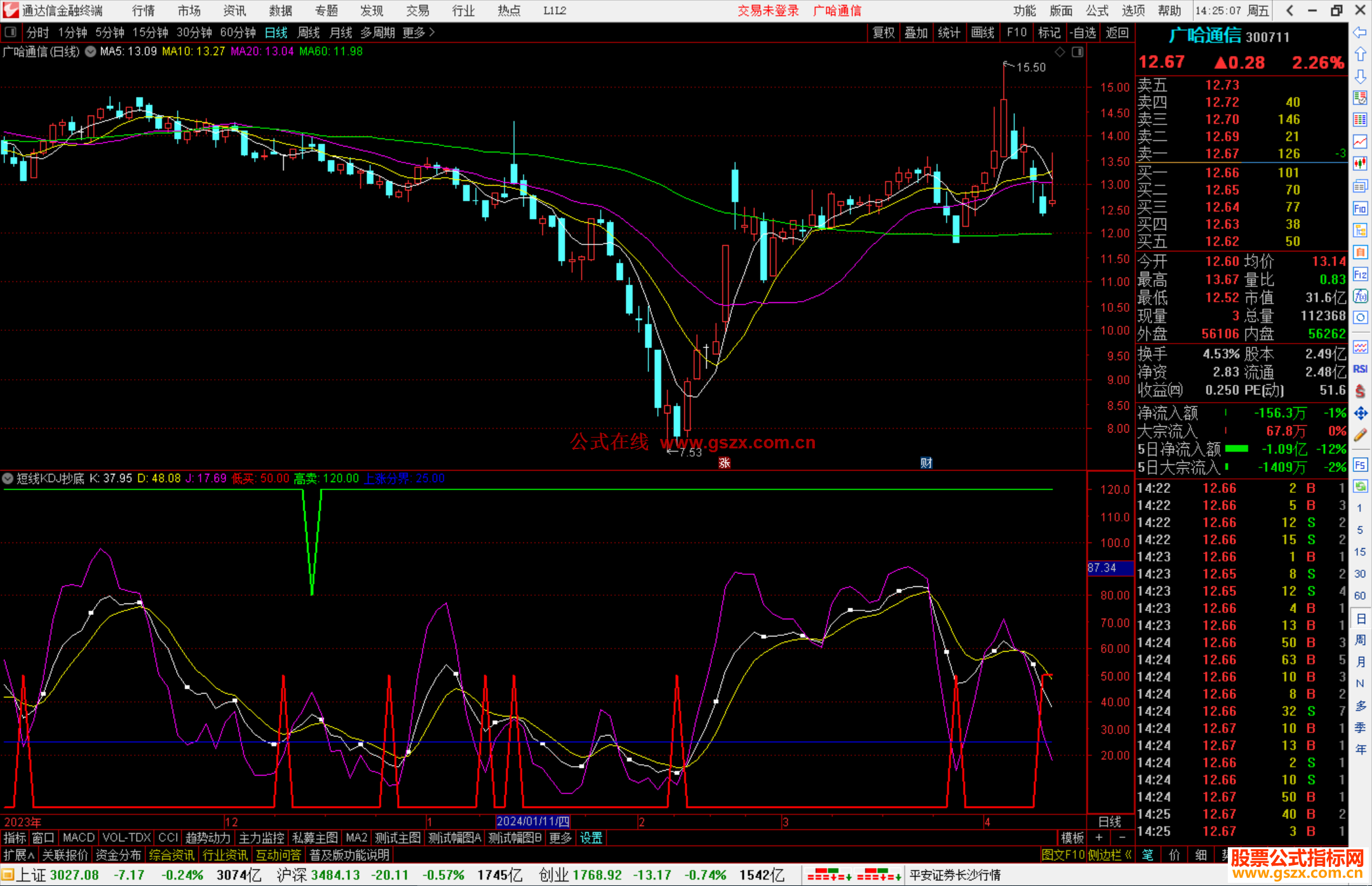This screenshot has width=1372, height=886.
Task: Click the f(x) formula sidebar icon
Action: click(x=1360, y=296)
